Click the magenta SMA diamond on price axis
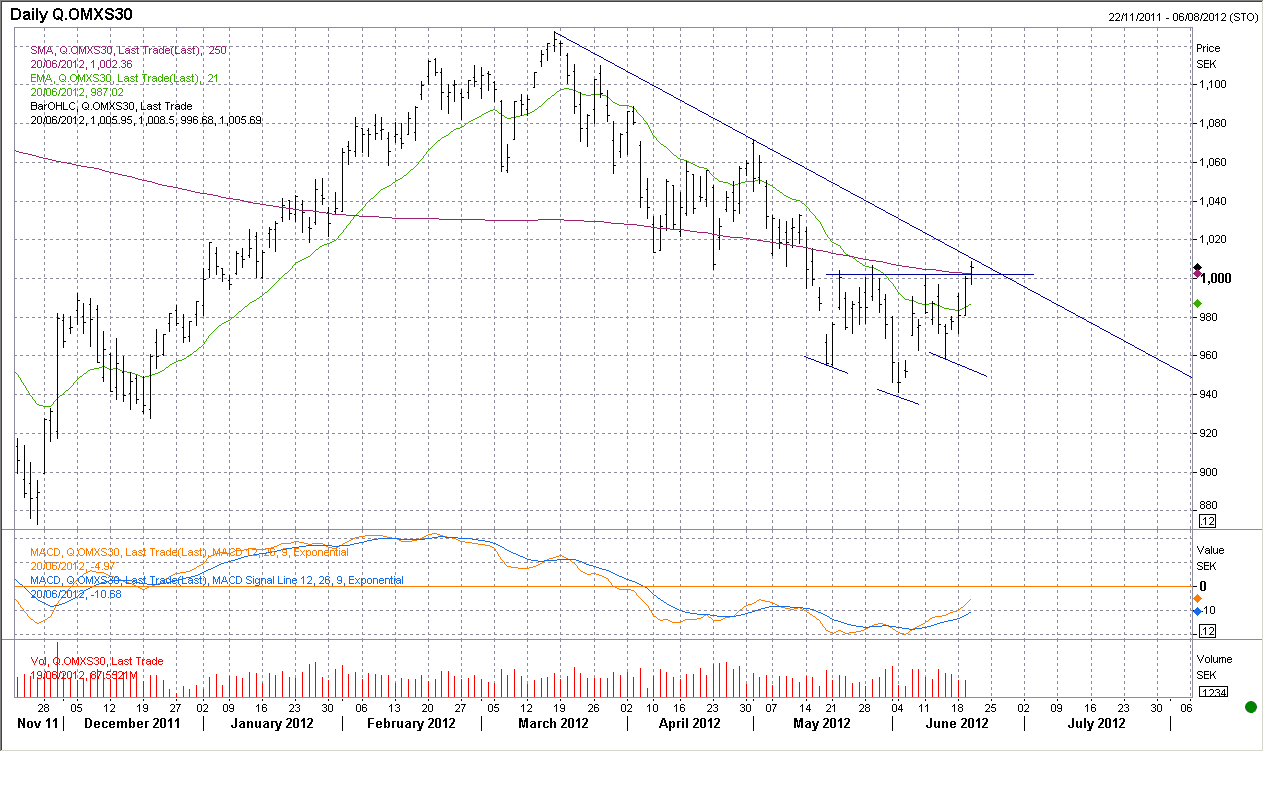 pos(1198,274)
